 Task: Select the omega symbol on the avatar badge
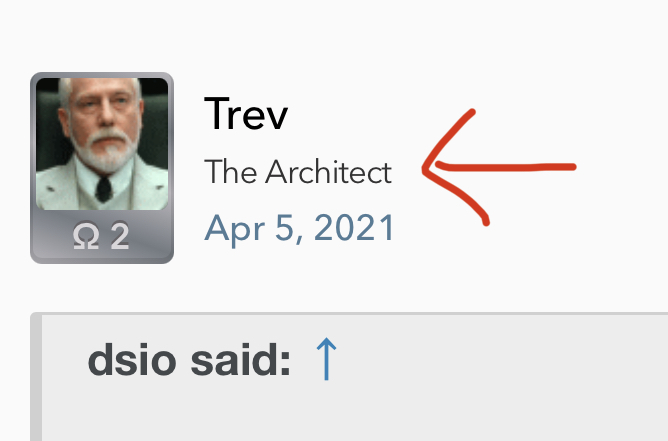pos(86,237)
